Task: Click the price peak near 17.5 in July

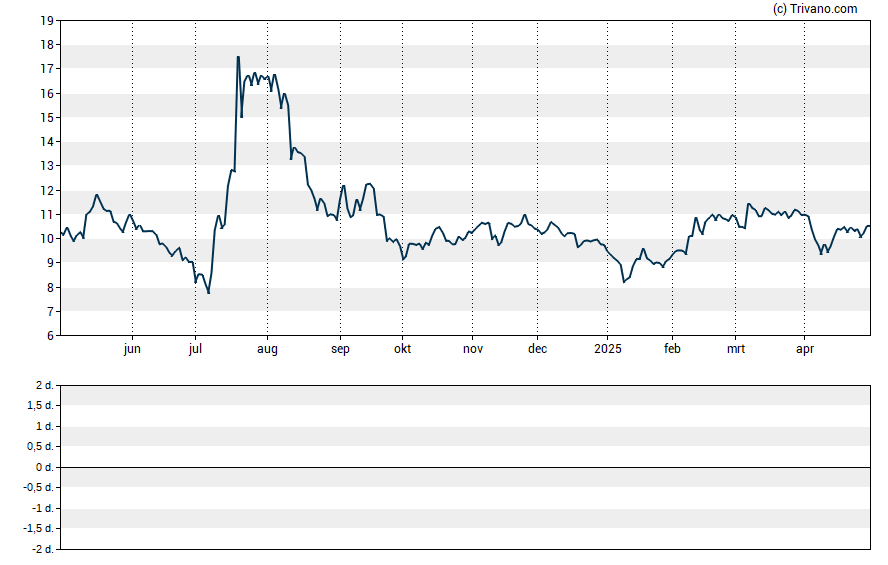Action: pyautogui.click(x=238, y=57)
